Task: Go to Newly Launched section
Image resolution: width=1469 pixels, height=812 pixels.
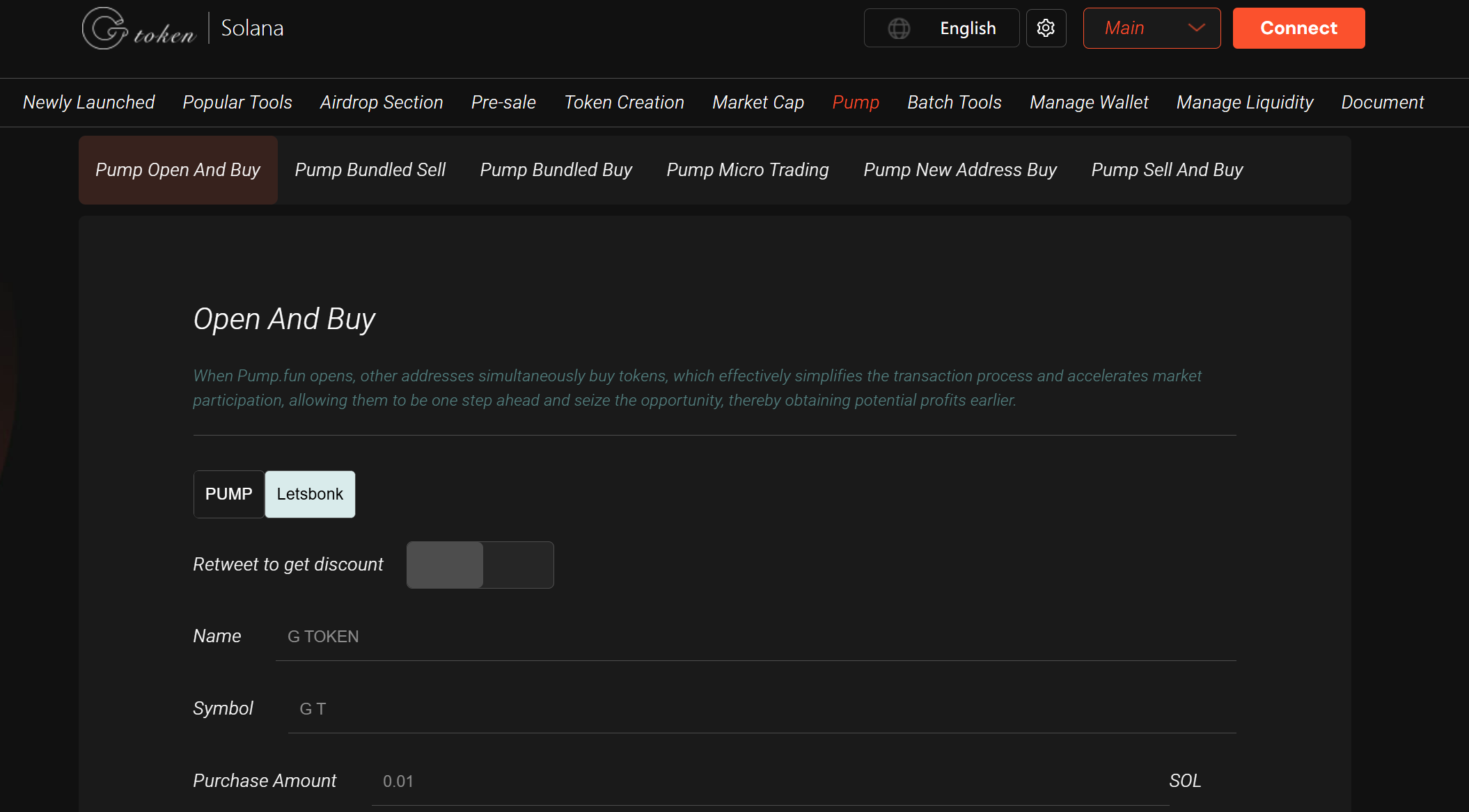Action: click(88, 102)
